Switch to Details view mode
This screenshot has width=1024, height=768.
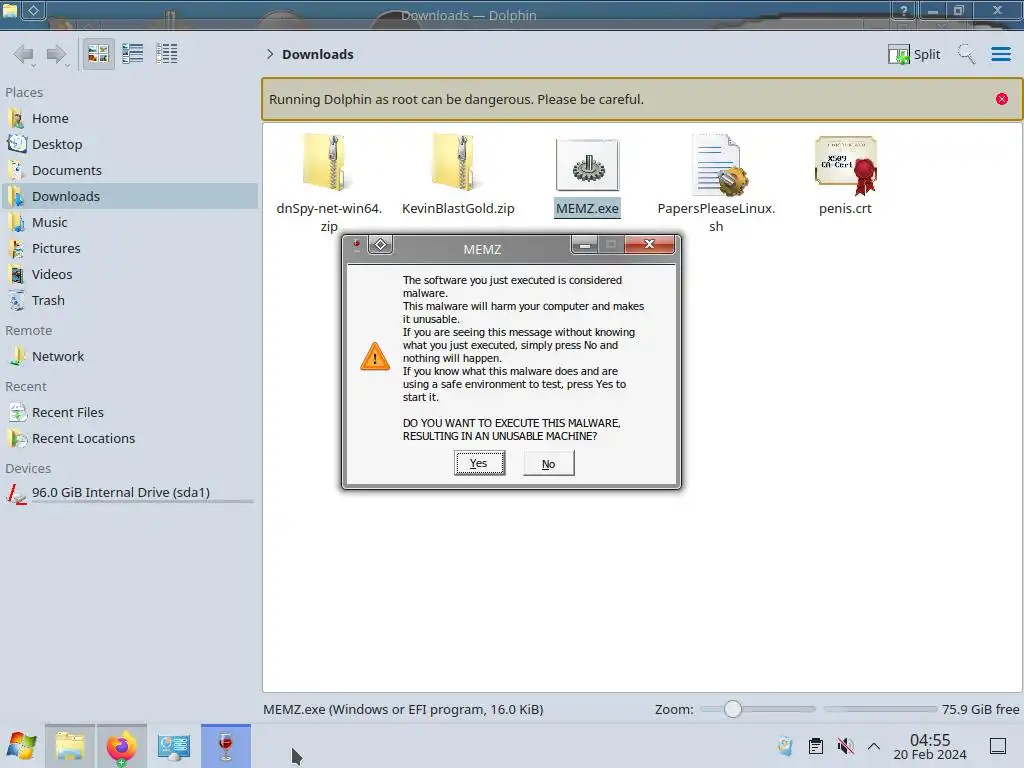coord(167,54)
